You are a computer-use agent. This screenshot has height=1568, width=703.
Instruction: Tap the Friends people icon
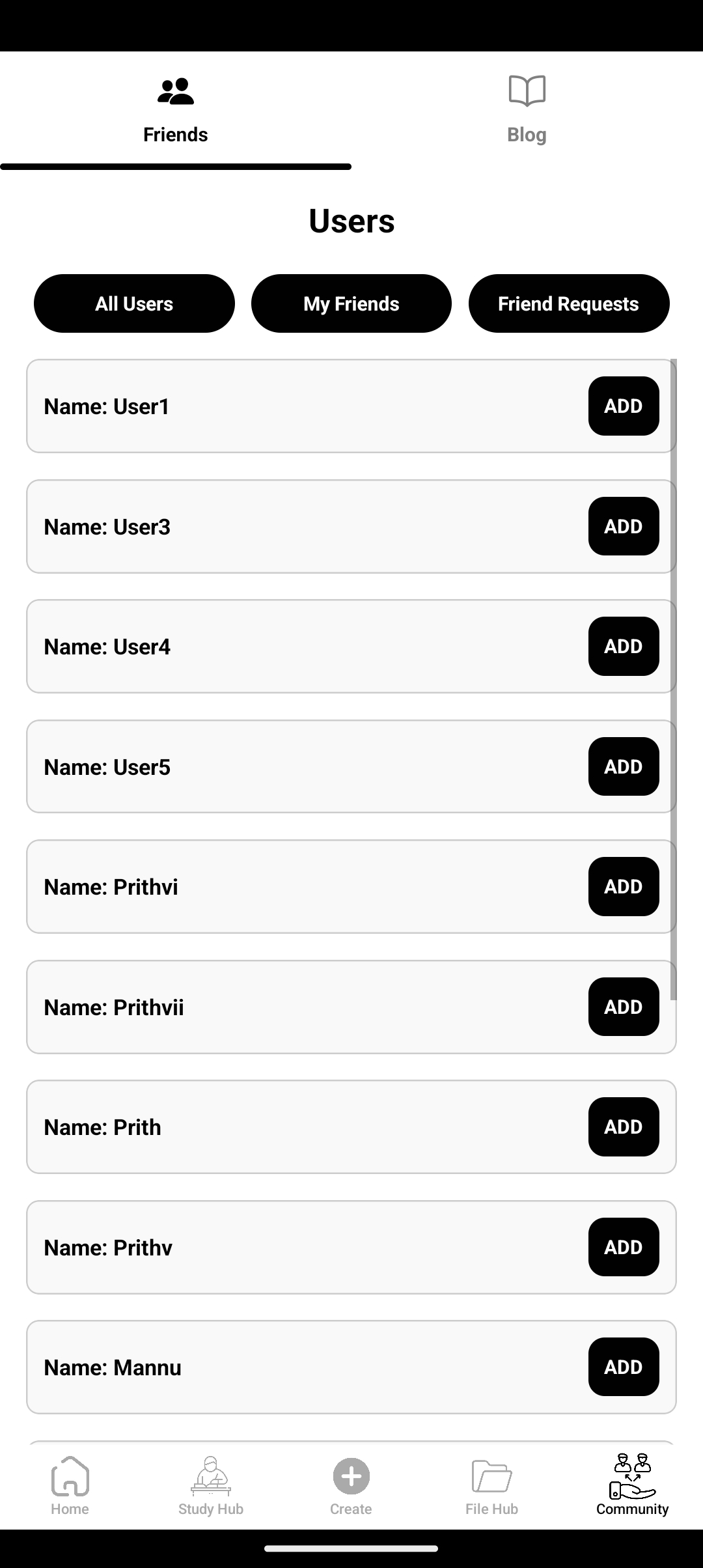[x=176, y=92]
